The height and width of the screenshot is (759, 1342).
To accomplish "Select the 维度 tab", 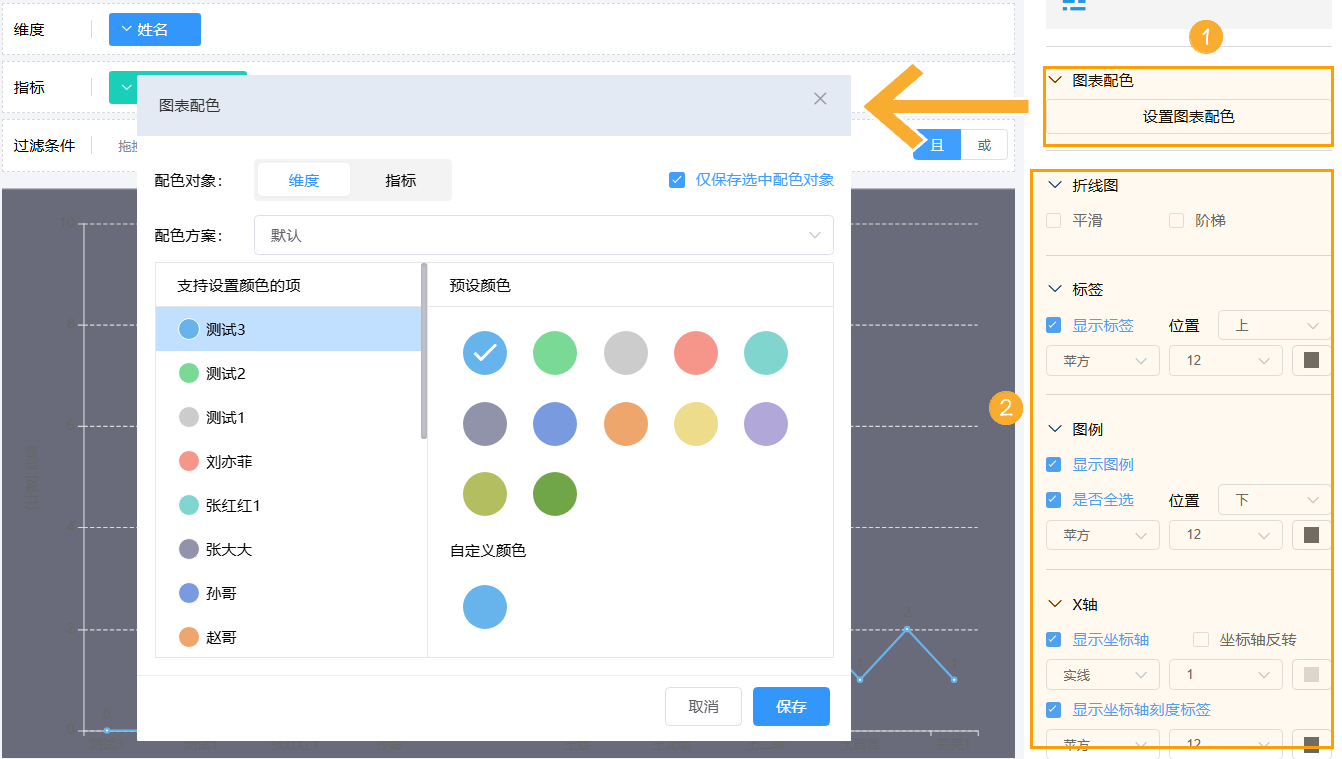I will click(x=304, y=180).
